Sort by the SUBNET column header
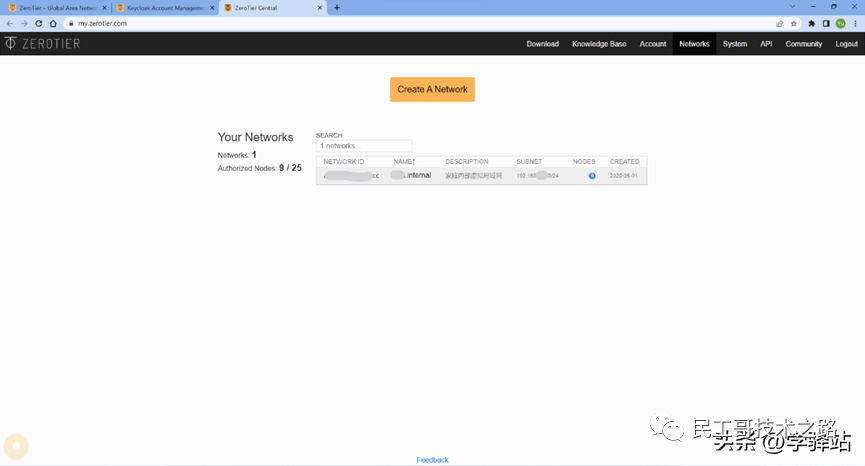 529,162
